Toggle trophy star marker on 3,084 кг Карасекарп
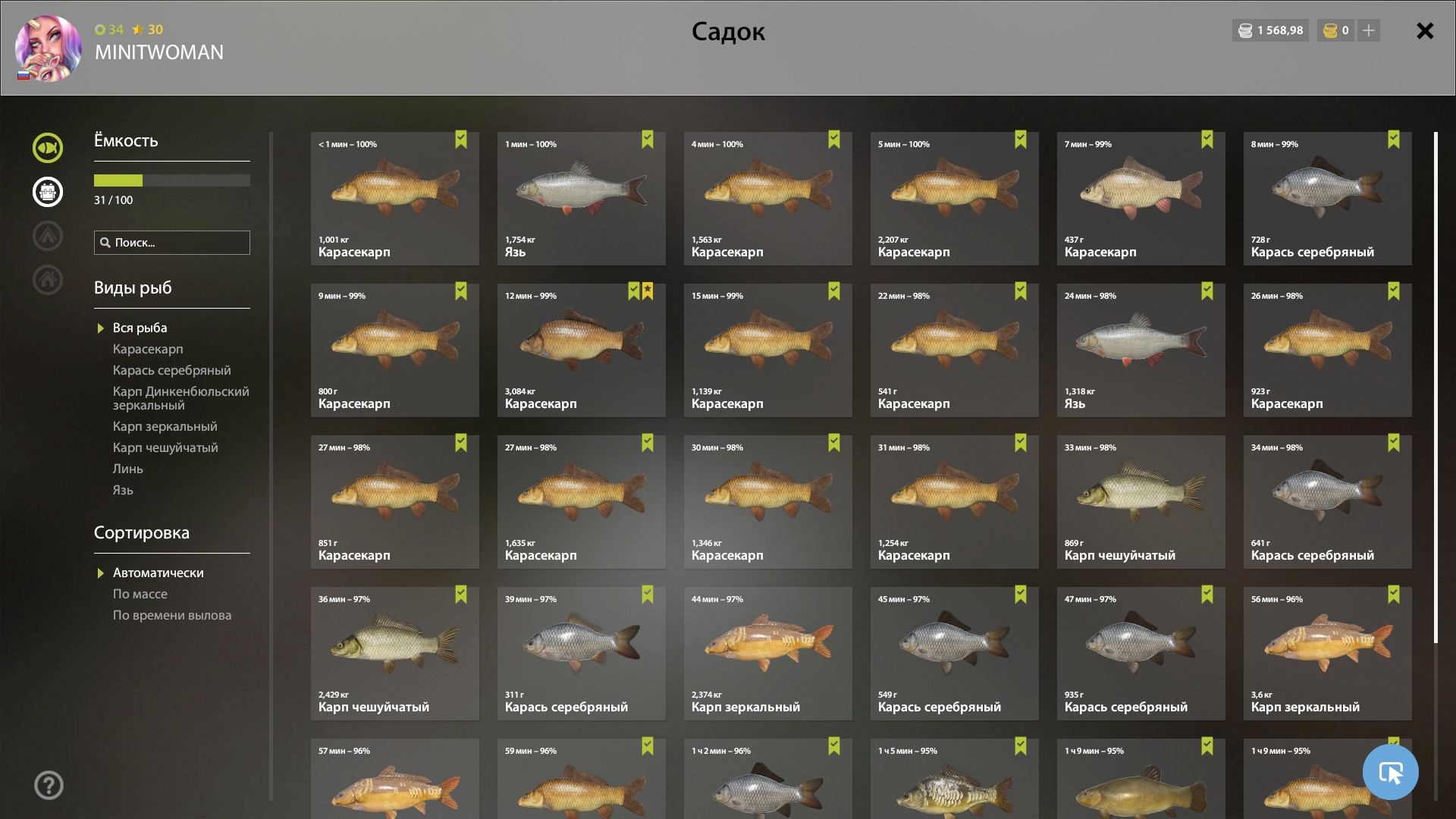1456x819 pixels. coord(648,291)
